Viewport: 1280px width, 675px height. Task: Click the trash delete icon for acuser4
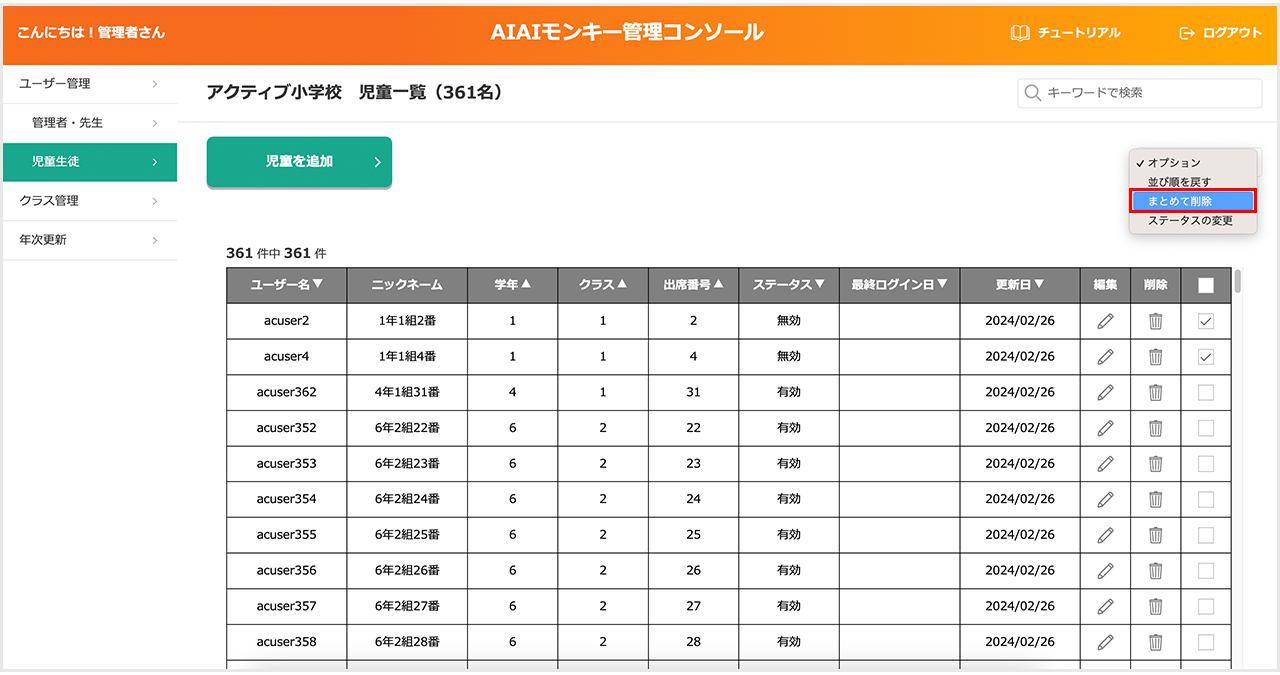[x=1155, y=357]
